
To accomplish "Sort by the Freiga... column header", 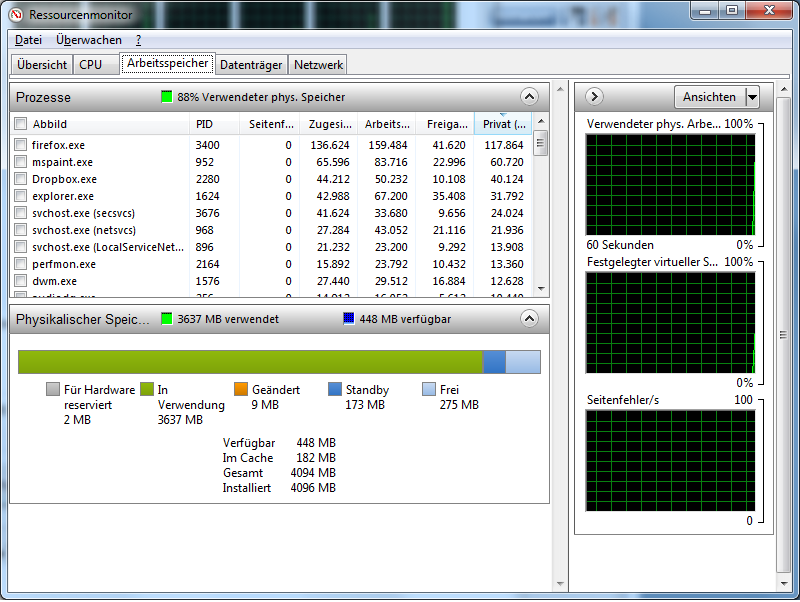I will click(x=445, y=124).
